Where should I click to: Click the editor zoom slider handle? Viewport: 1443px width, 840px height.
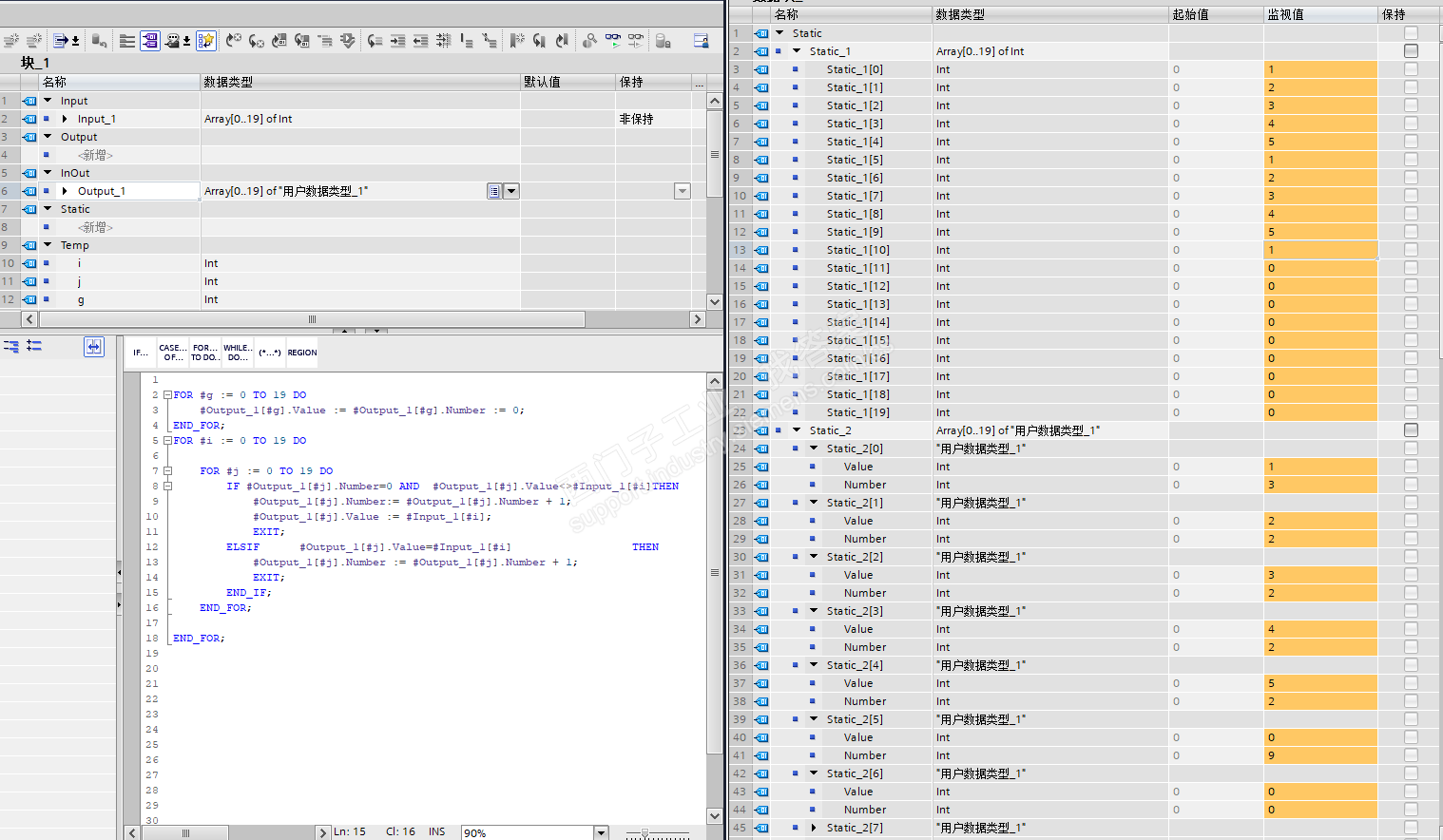[x=645, y=833]
